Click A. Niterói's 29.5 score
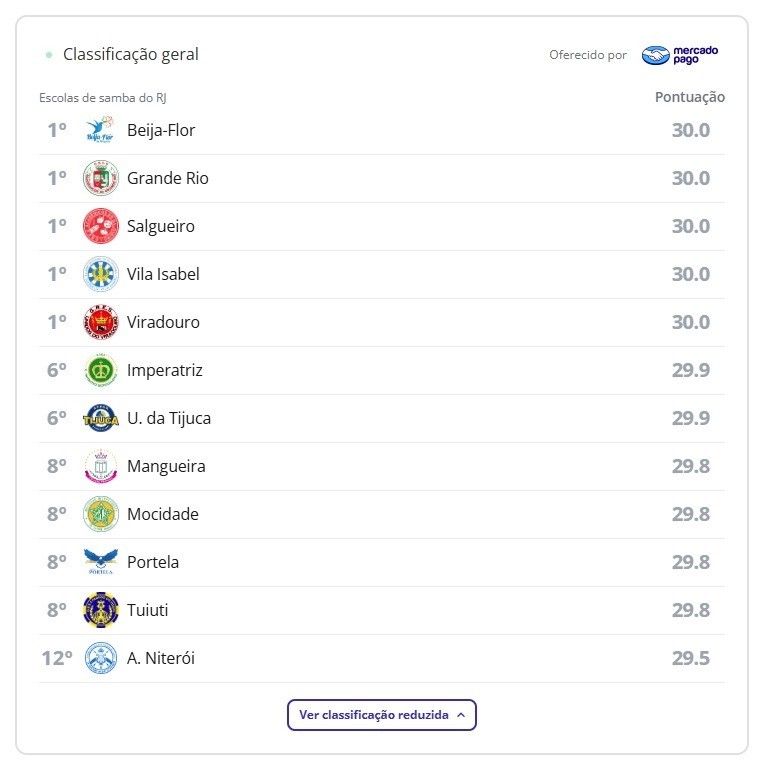 coord(690,658)
